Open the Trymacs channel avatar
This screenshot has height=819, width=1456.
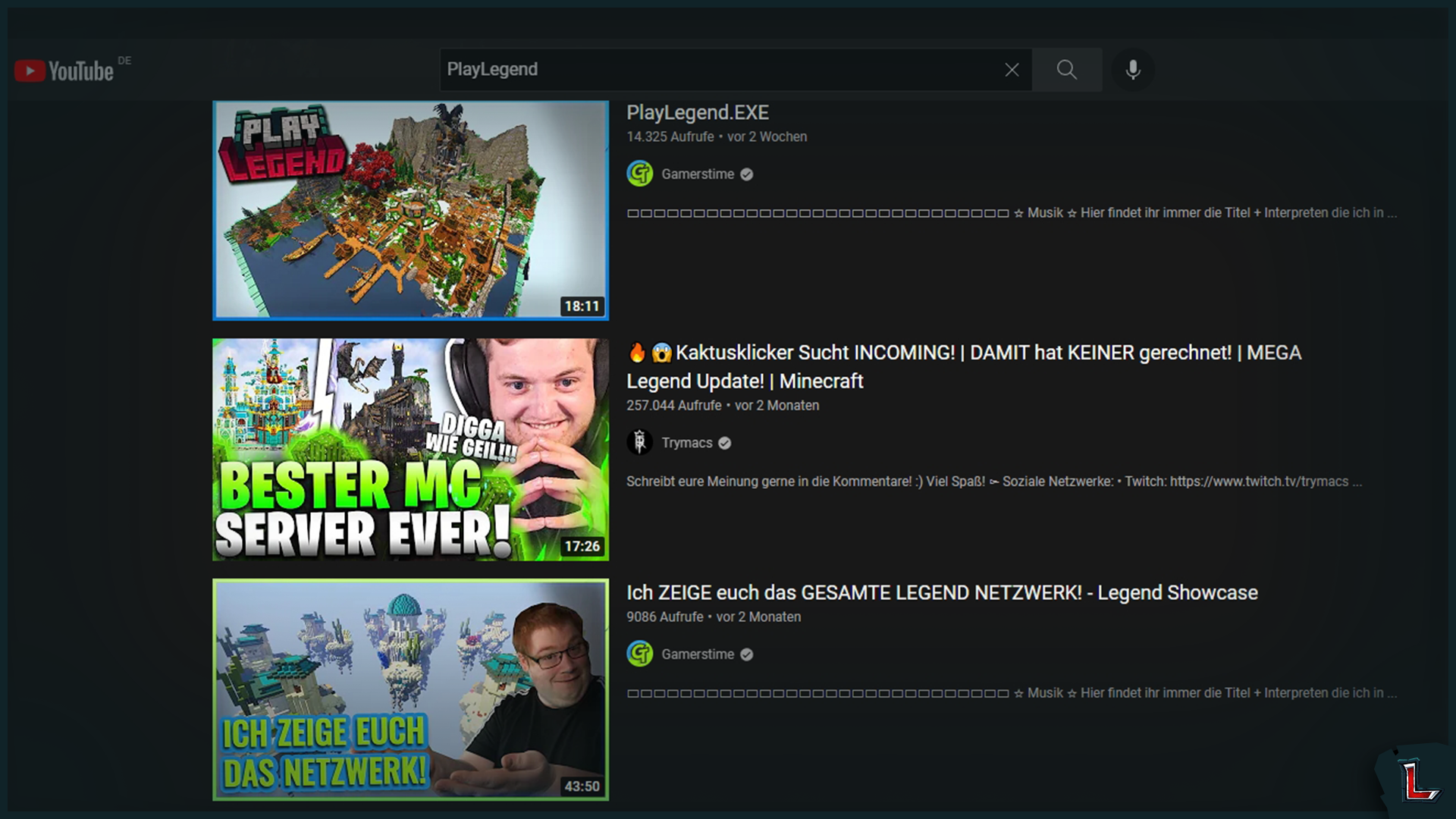point(640,442)
